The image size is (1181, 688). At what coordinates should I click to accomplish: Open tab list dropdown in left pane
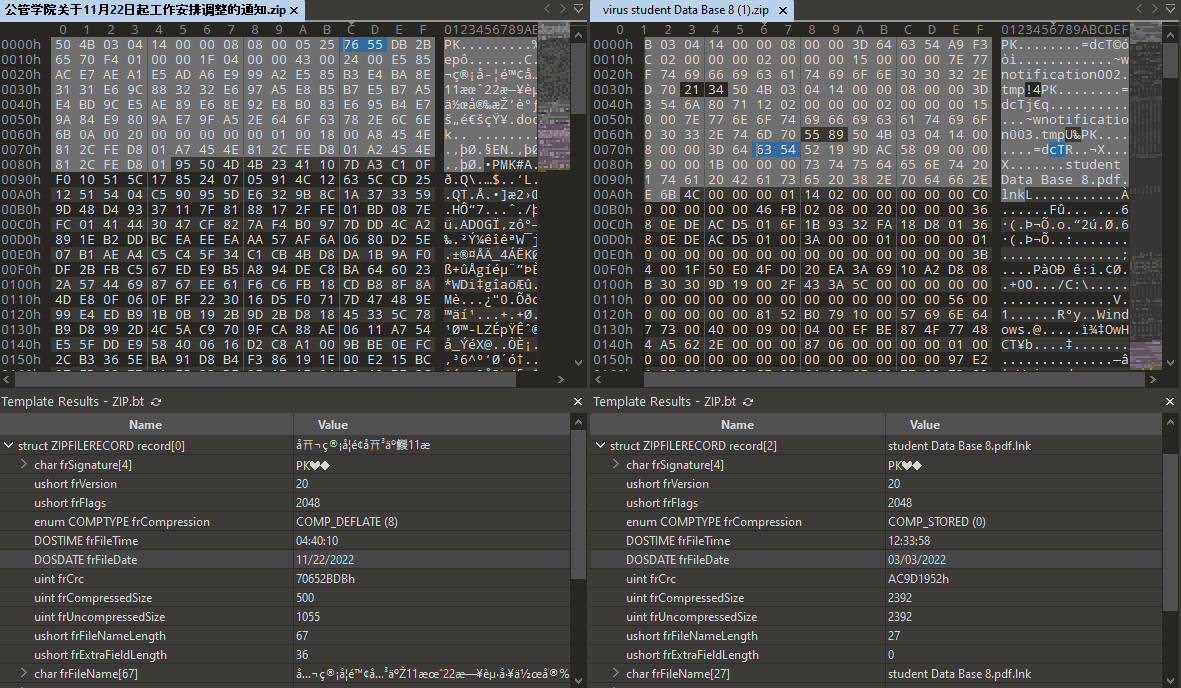[578, 10]
